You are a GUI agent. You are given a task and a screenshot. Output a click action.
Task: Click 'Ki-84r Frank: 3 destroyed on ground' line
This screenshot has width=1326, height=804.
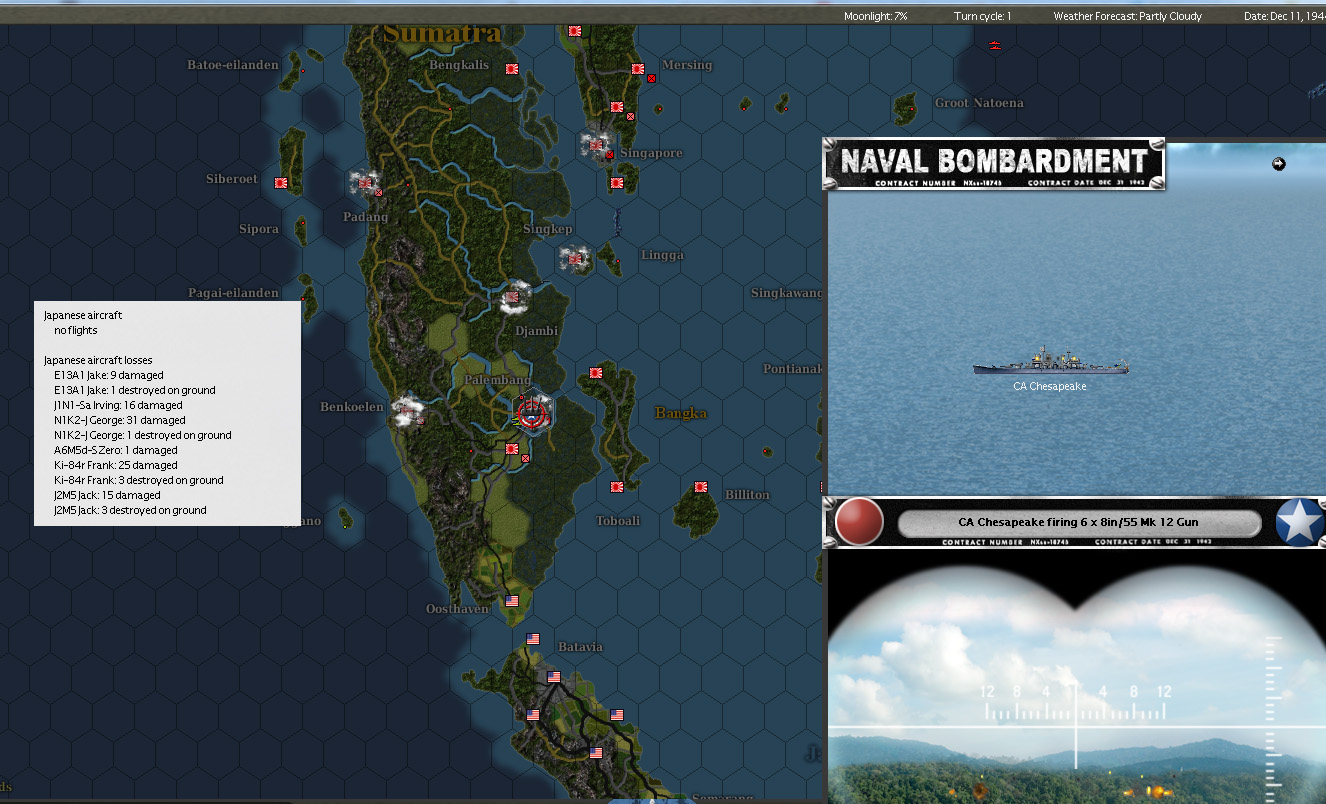tap(139, 480)
